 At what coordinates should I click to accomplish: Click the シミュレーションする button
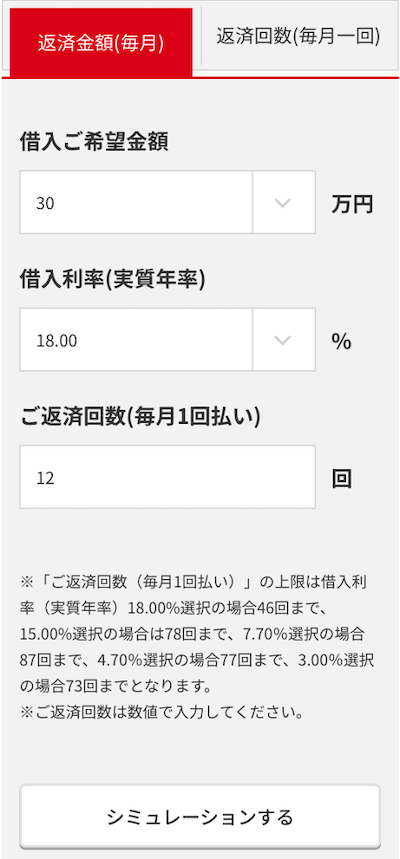pos(200,816)
